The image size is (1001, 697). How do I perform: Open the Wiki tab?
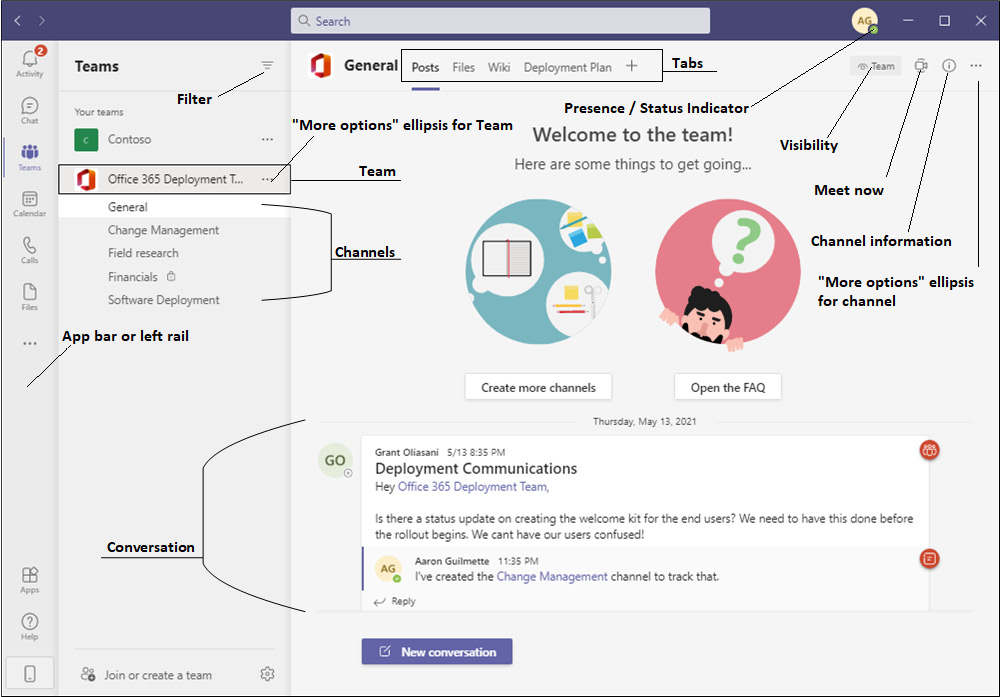[499, 67]
